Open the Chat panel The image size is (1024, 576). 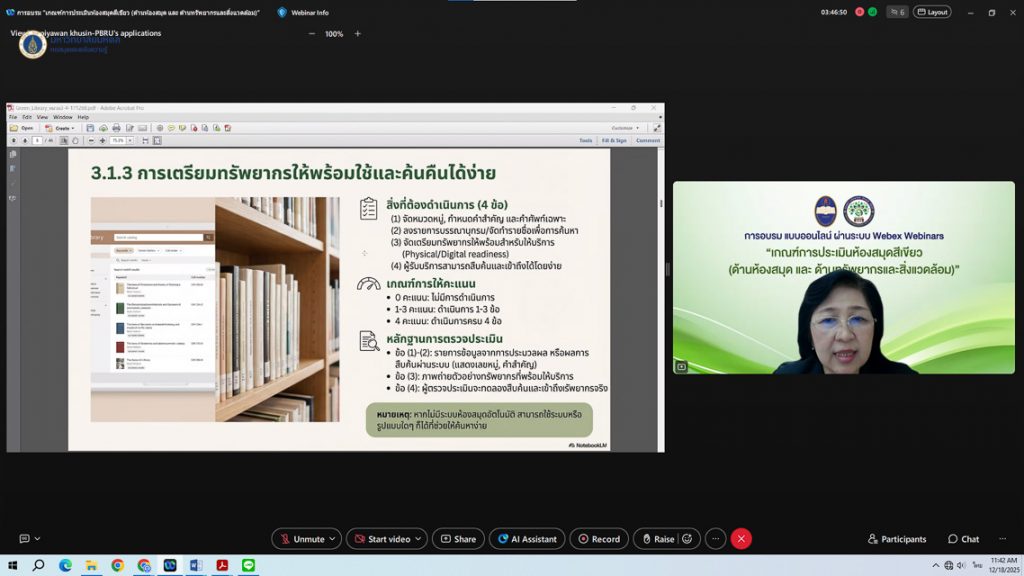(963, 539)
